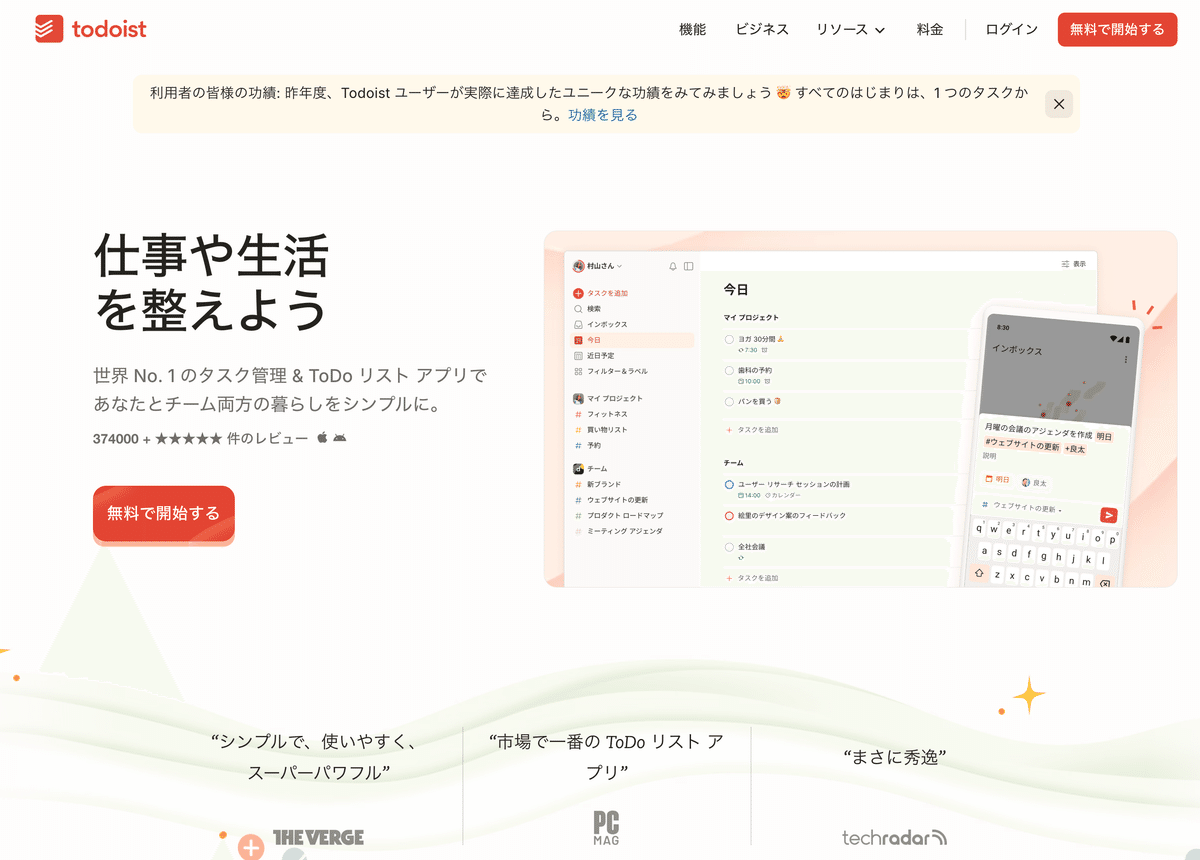Expand the リソース navigation dropdown
The height and width of the screenshot is (860, 1200).
[851, 30]
